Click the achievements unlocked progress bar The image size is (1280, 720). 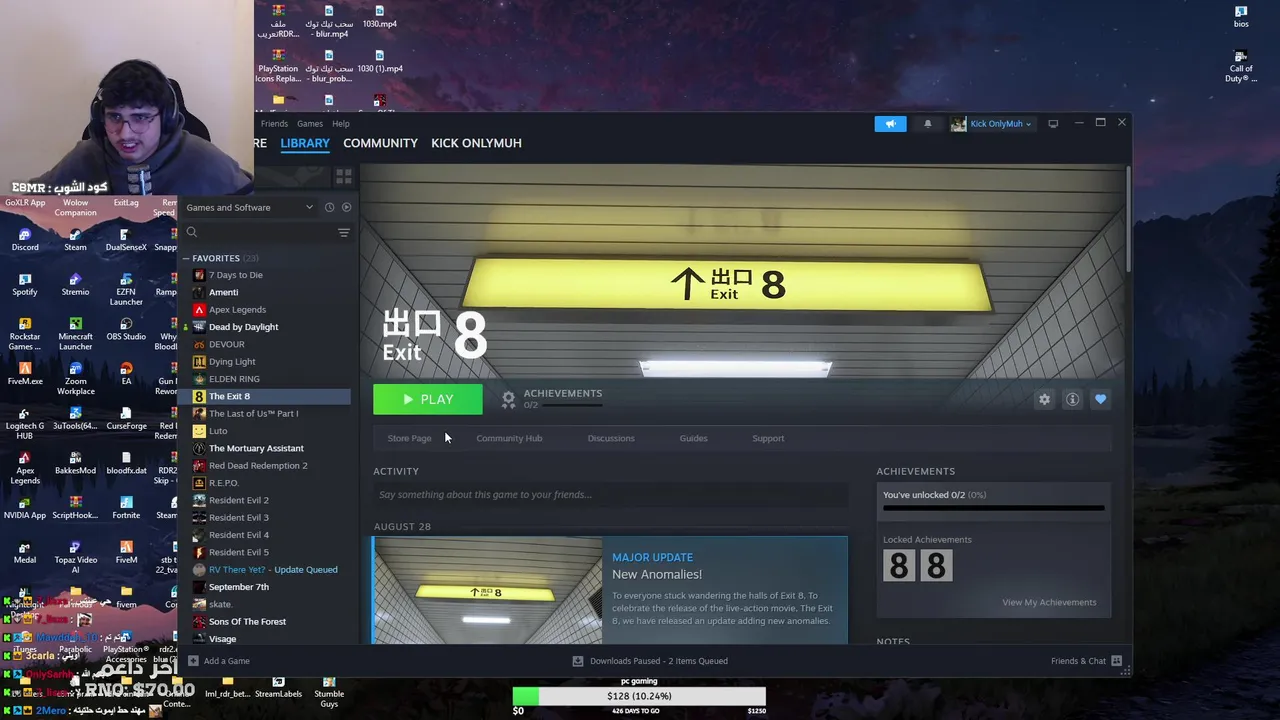[994, 508]
